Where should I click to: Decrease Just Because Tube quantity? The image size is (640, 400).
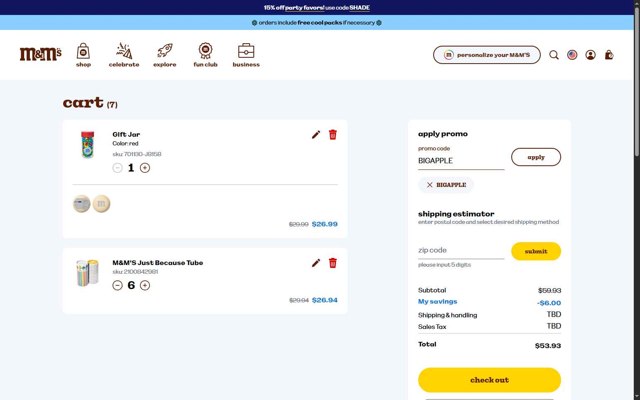117,285
